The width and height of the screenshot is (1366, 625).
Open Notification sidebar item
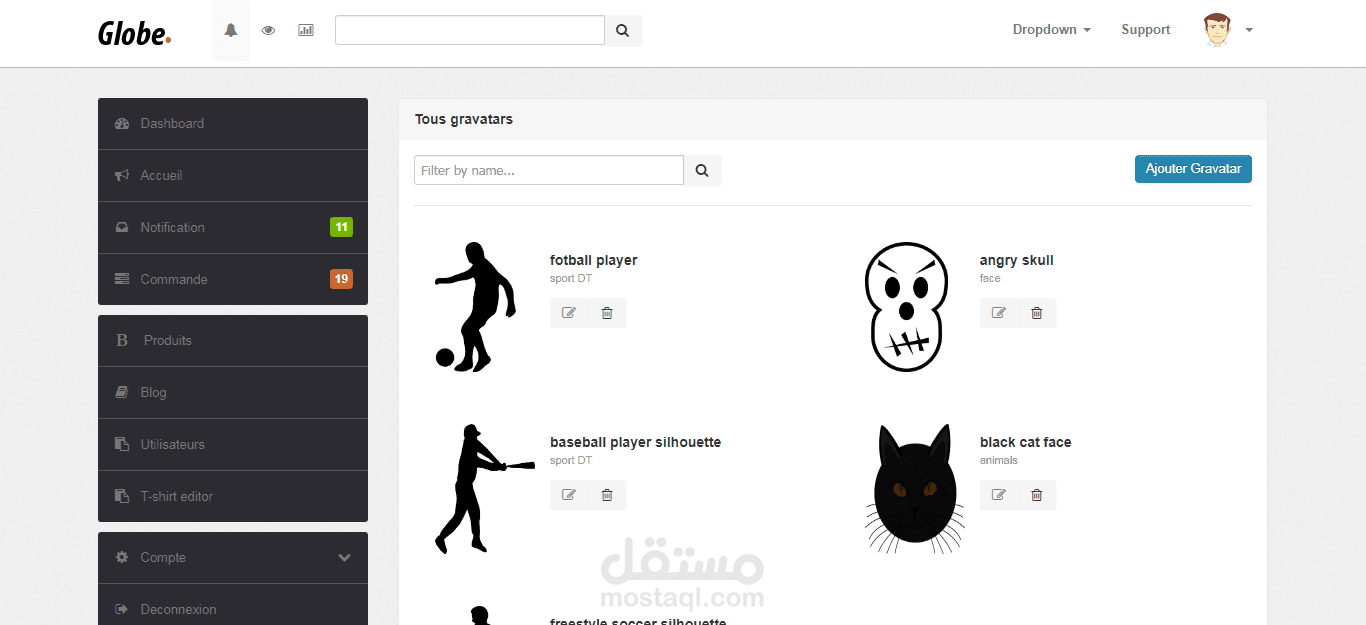click(x=233, y=228)
